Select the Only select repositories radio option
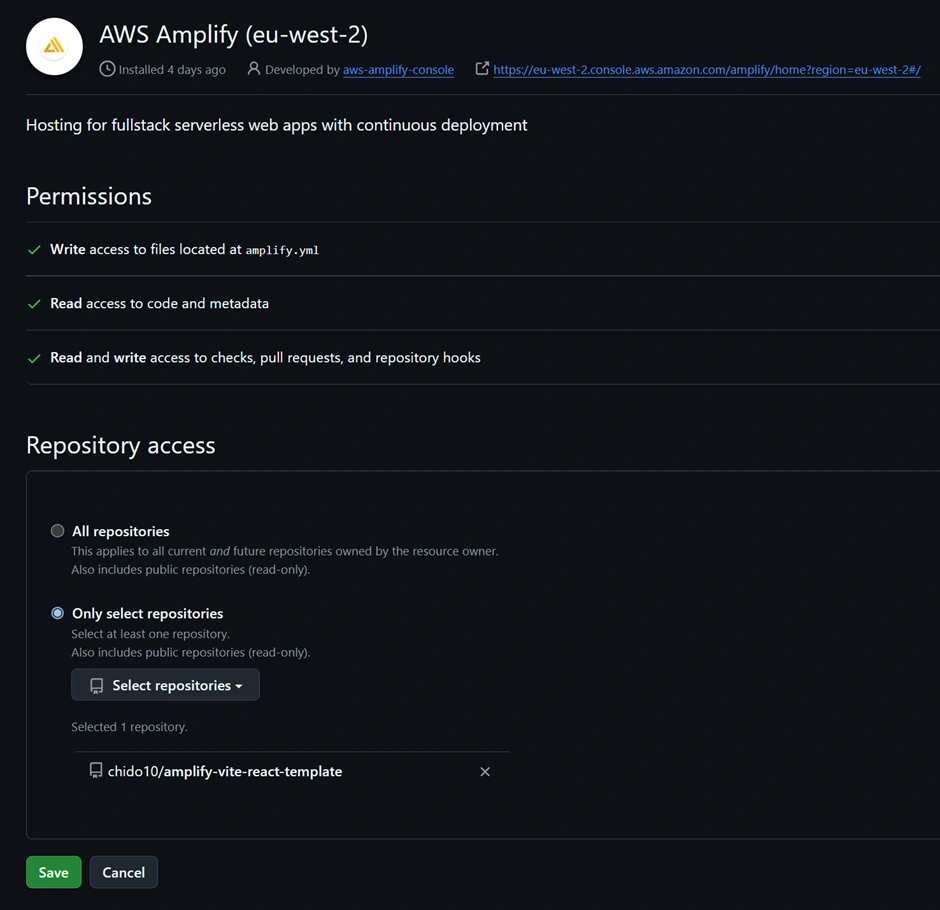This screenshot has width=940, height=910. tap(58, 613)
